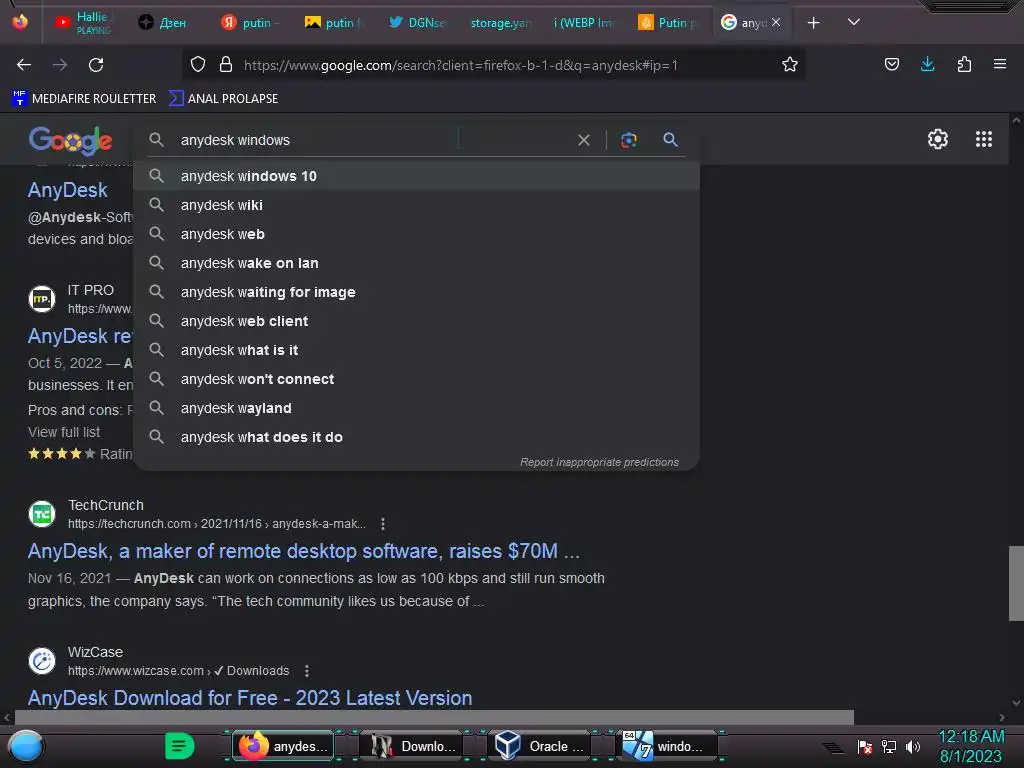Select suggestion anydesk what does it do
This screenshot has width=1024, height=768.
click(x=416, y=437)
